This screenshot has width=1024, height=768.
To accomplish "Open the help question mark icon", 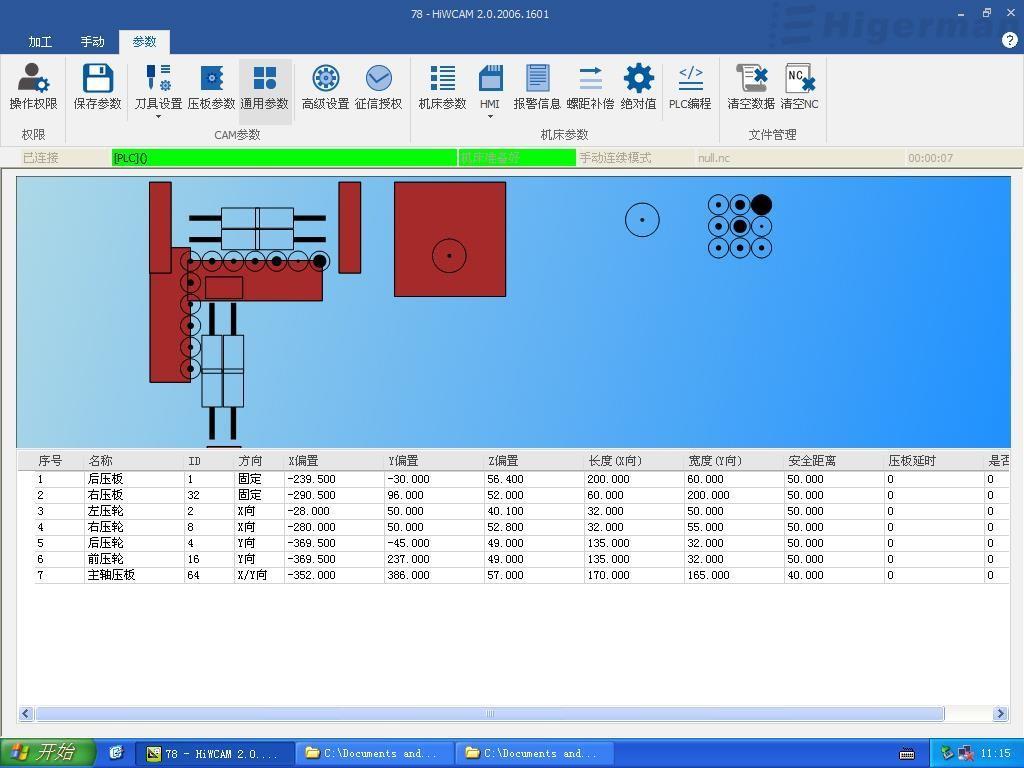I will 1009,40.
